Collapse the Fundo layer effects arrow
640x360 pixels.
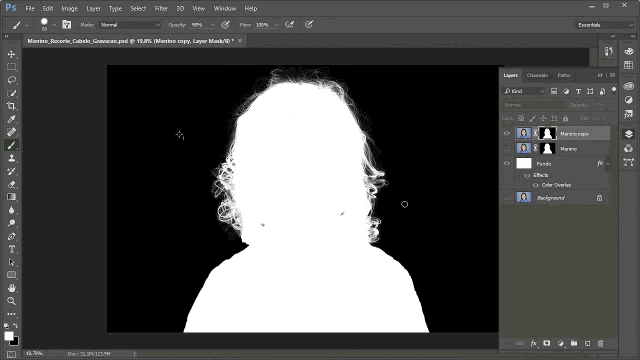tap(608, 164)
